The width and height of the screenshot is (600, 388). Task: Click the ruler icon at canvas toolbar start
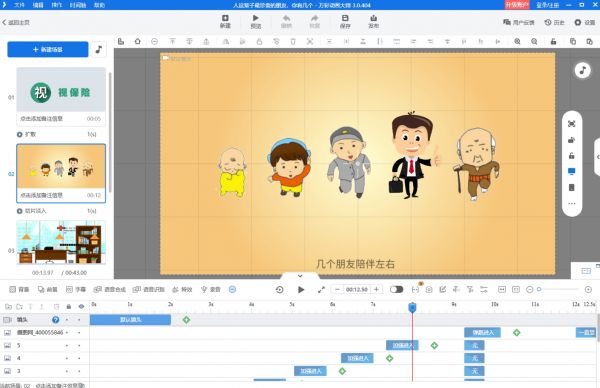121,41
